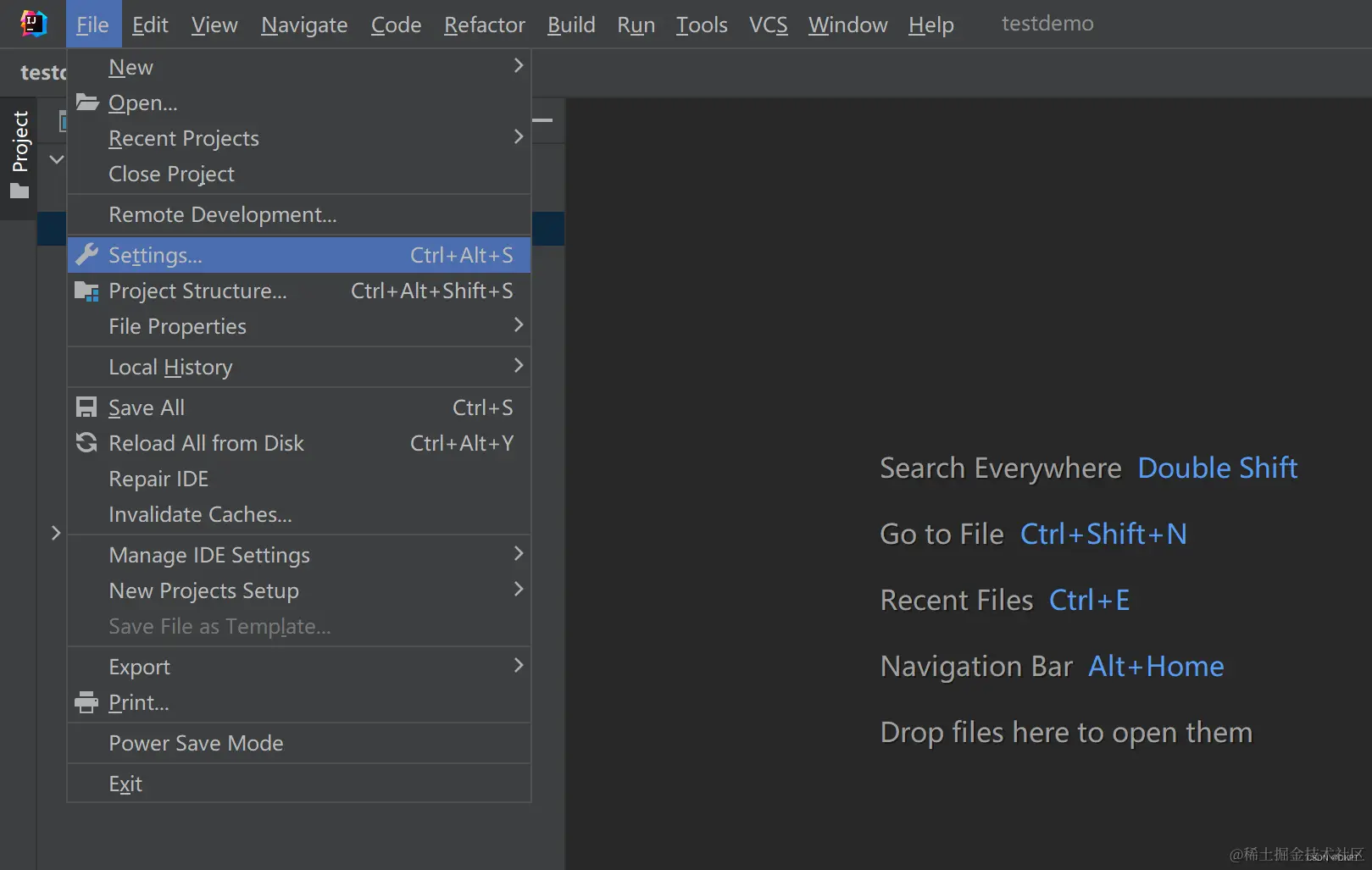Open the File menu

pyautogui.click(x=93, y=25)
